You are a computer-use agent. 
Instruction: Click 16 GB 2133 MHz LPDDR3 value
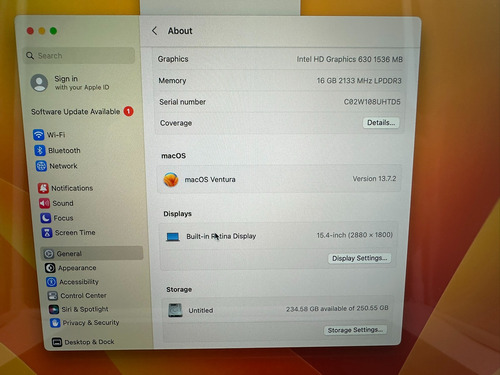[x=359, y=81]
